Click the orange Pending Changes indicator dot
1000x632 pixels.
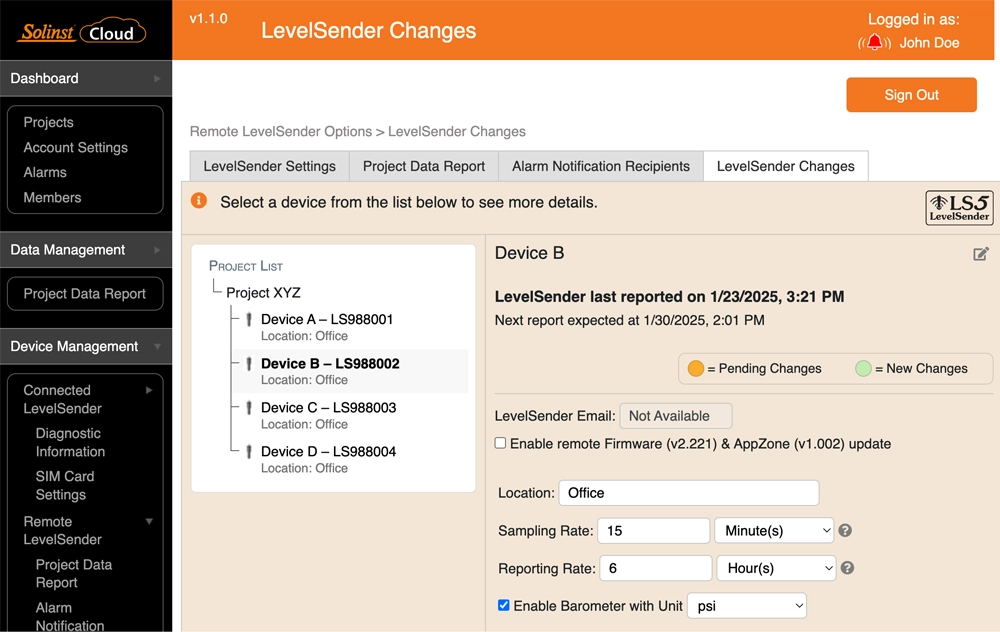(x=697, y=368)
